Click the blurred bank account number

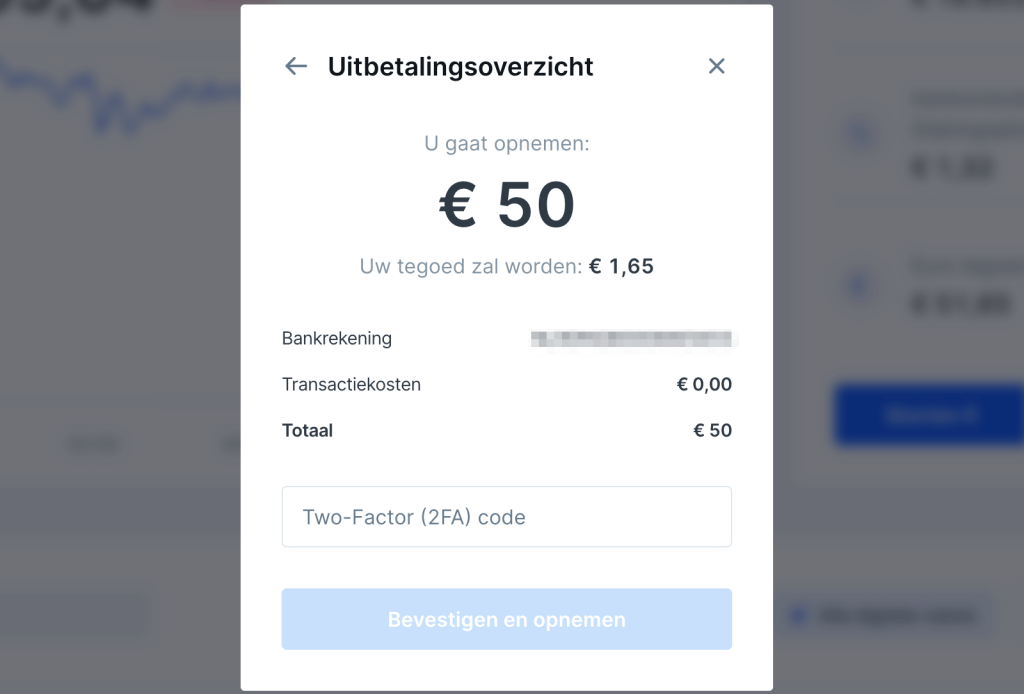[x=632, y=338]
